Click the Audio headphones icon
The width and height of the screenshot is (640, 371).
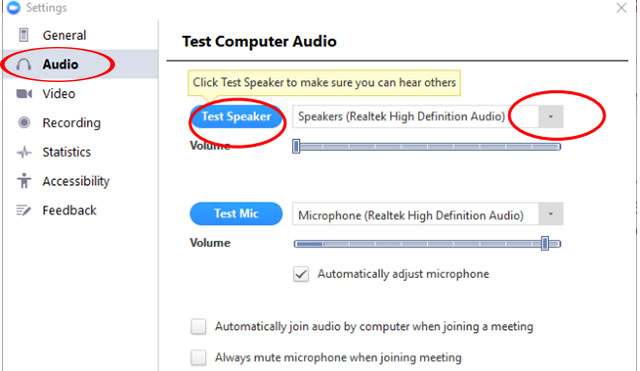tap(24, 64)
